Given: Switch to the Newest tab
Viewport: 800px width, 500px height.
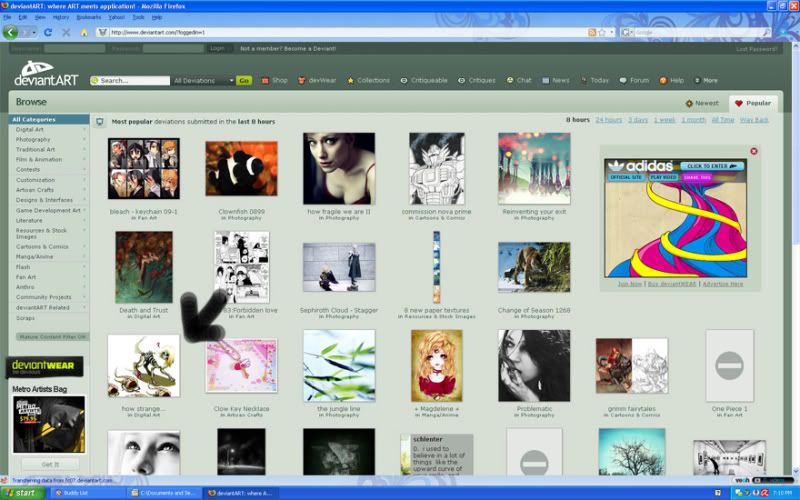Looking at the screenshot, I should coord(702,103).
